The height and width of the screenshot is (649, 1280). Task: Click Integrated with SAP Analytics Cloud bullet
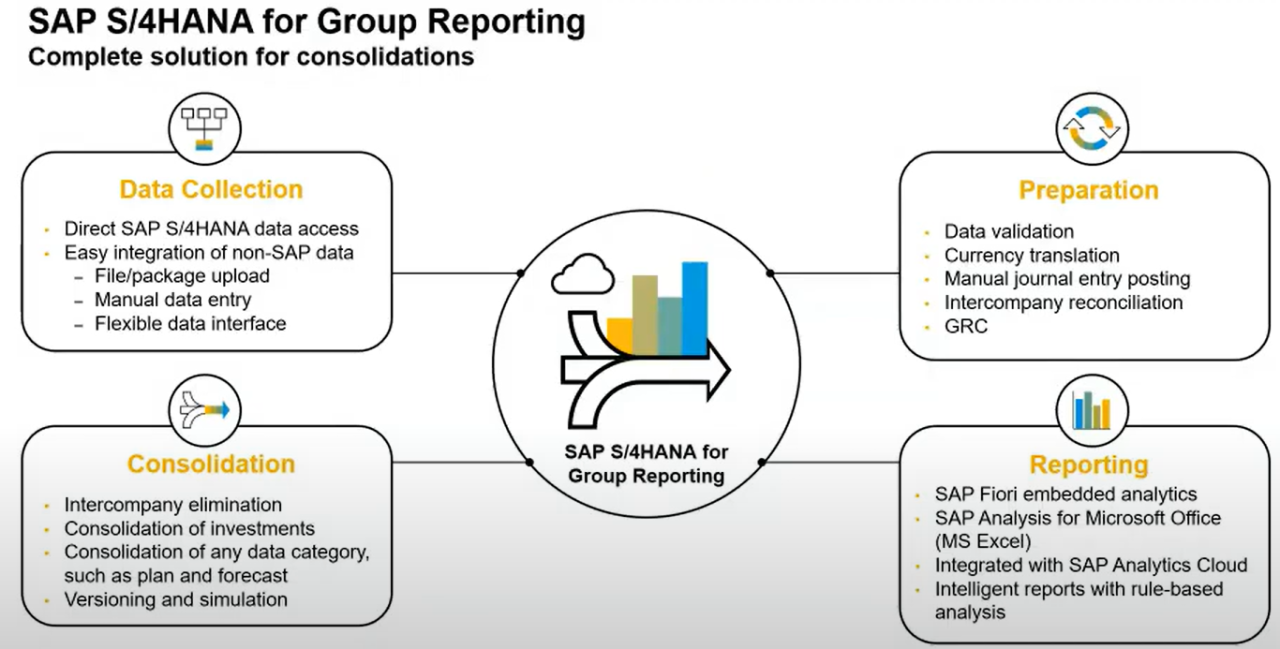coord(1091,565)
